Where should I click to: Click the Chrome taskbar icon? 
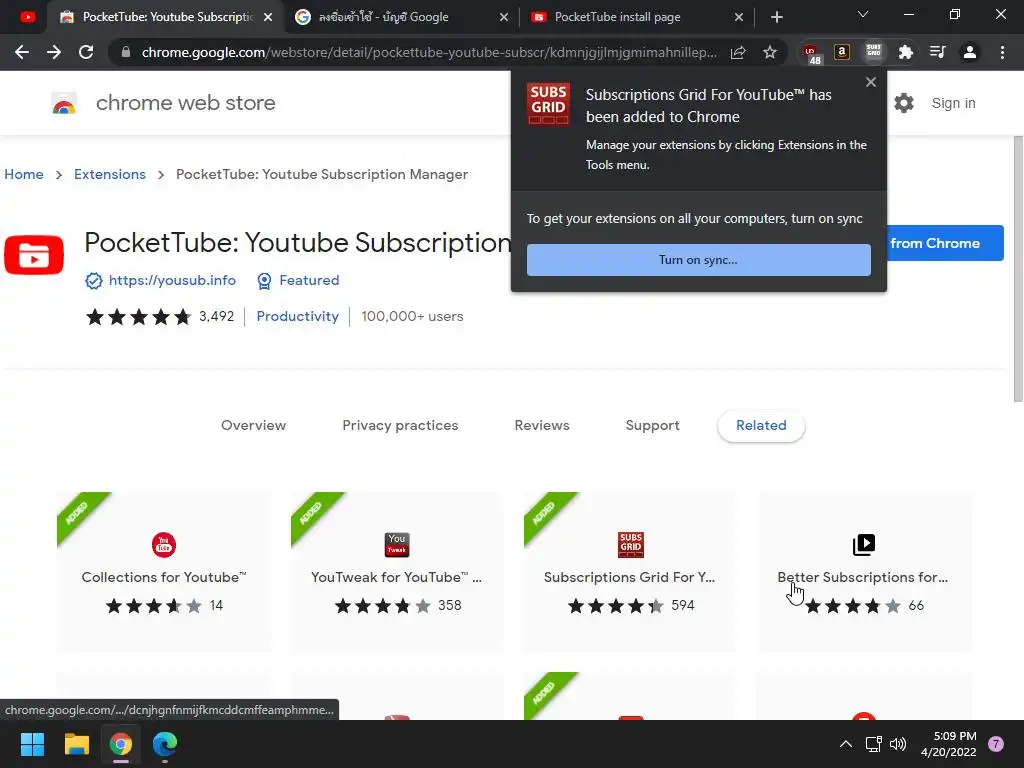point(121,744)
